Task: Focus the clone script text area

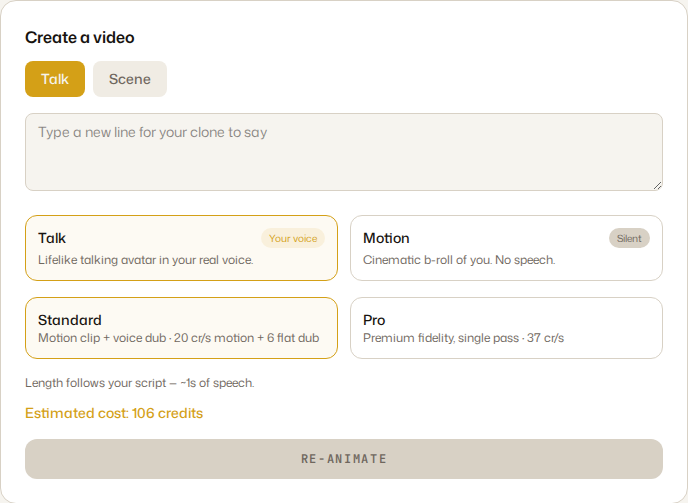Action: click(x=344, y=152)
